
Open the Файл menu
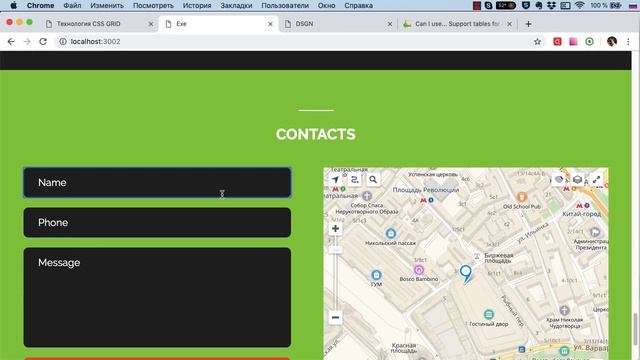tap(72, 6)
